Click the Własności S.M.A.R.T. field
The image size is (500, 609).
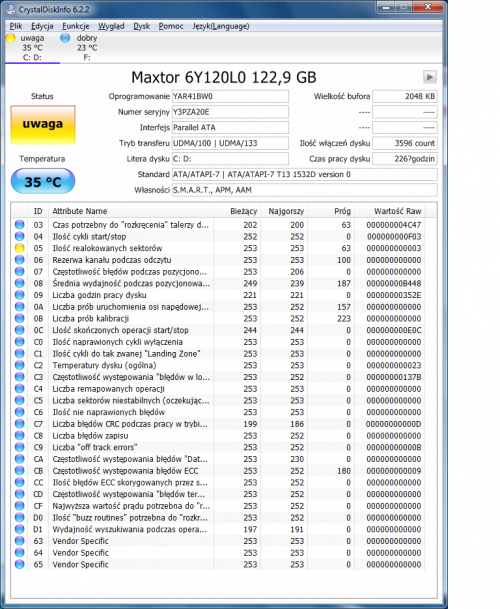(305, 190)
